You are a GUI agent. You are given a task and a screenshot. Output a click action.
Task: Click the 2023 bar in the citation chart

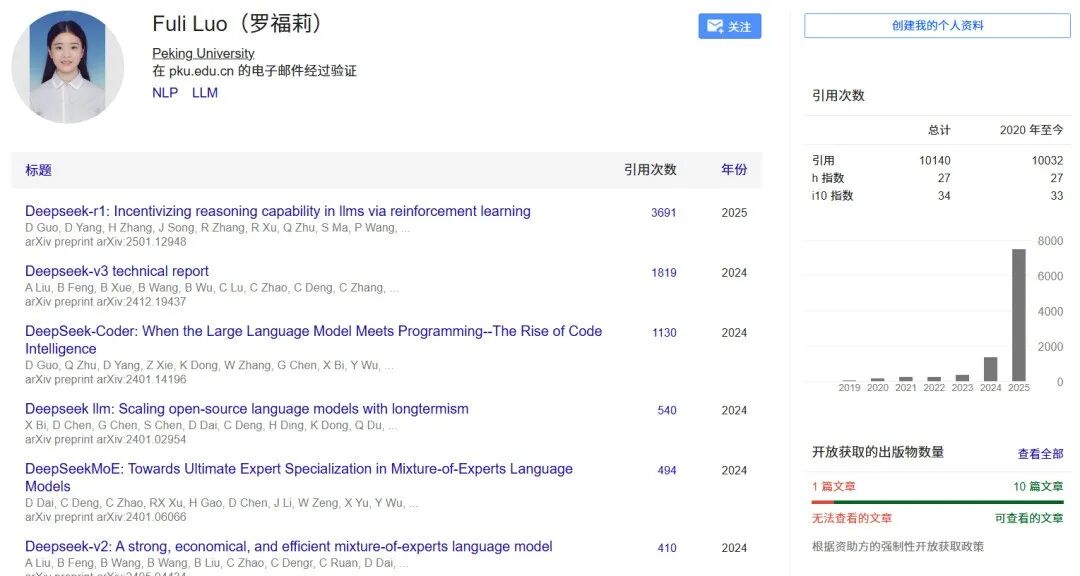(962, 378)
